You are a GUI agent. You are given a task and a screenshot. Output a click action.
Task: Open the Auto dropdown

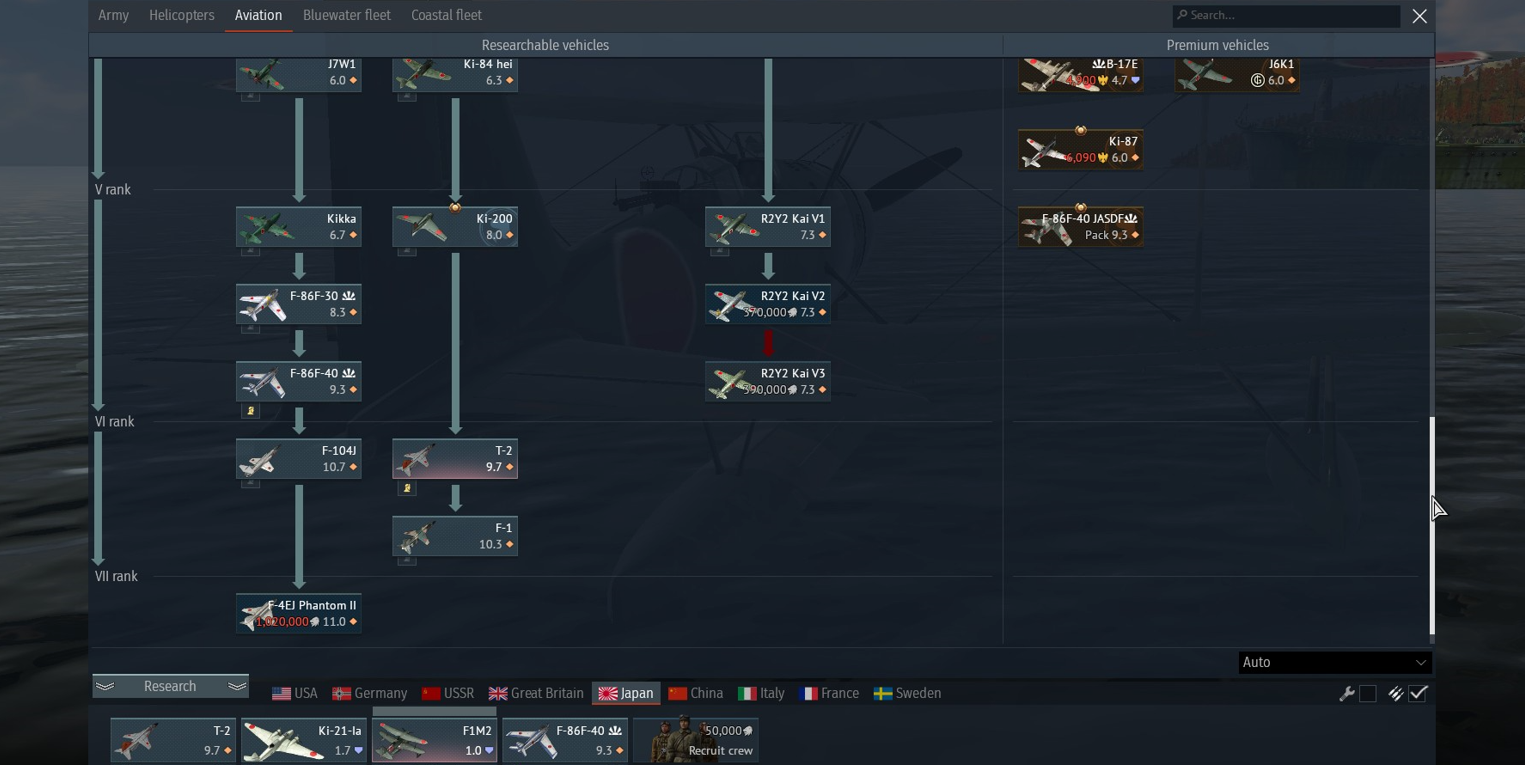click(x=1335, y=662)
